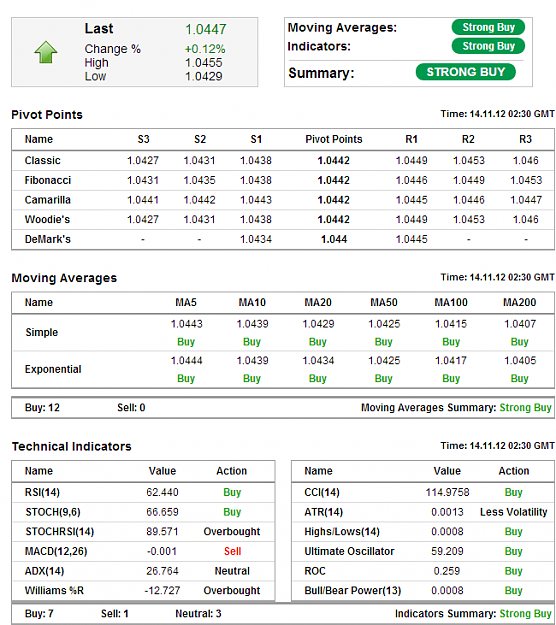Click the Technical Indicators section heading

point(72,446)
